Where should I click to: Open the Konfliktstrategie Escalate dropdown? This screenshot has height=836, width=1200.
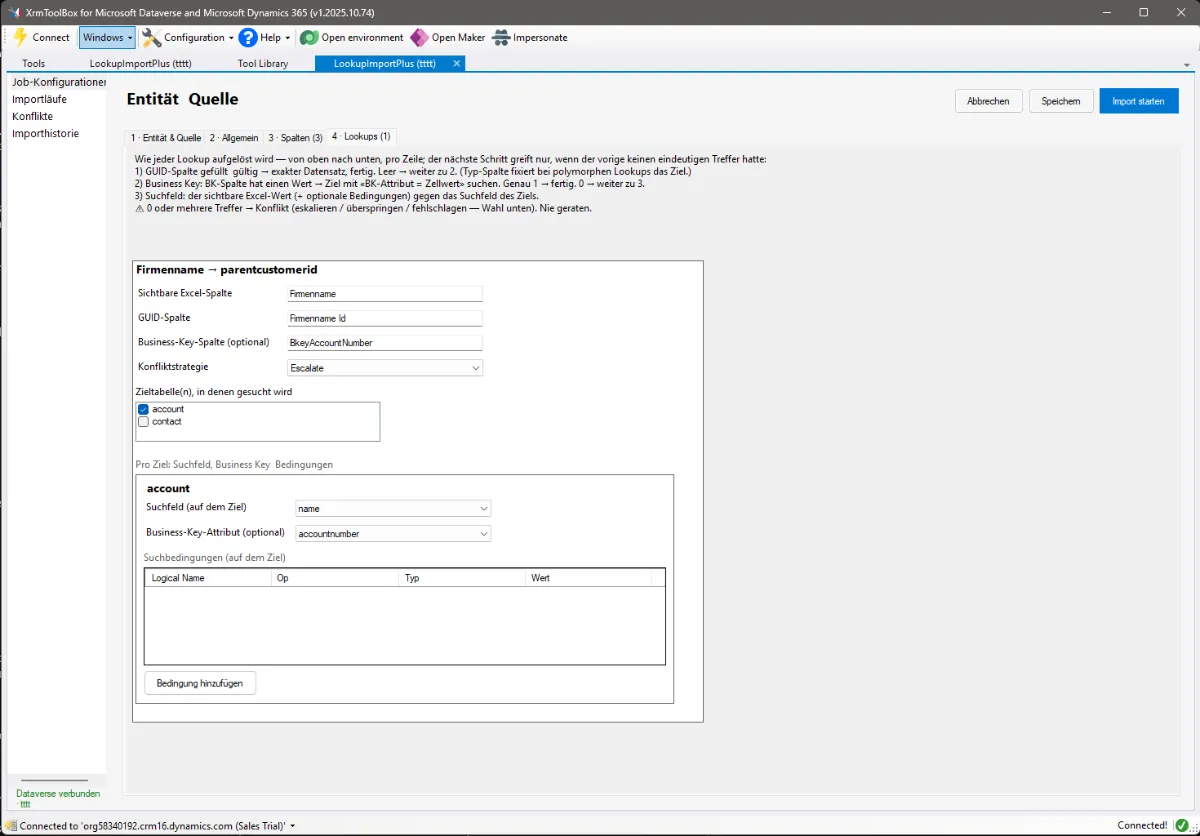coord(384,367)
